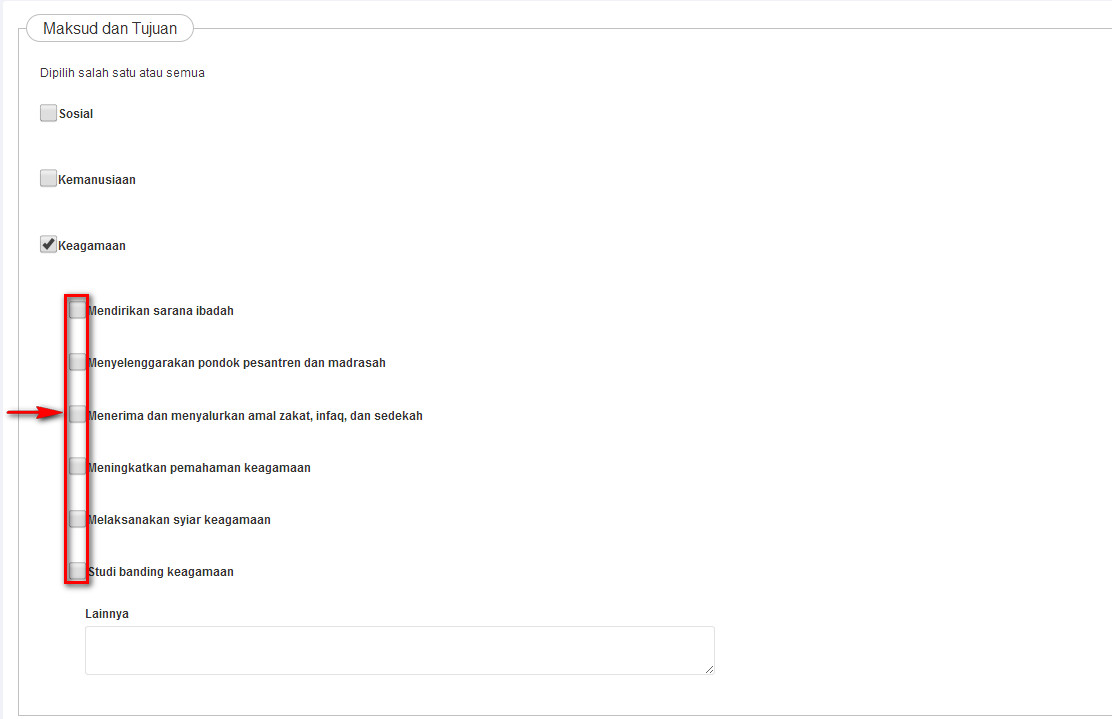Screen dimensions: 1112x719
Task: Enable Meningkatkan pemahaman keagamaan checkbox
Action: [77, 467]
